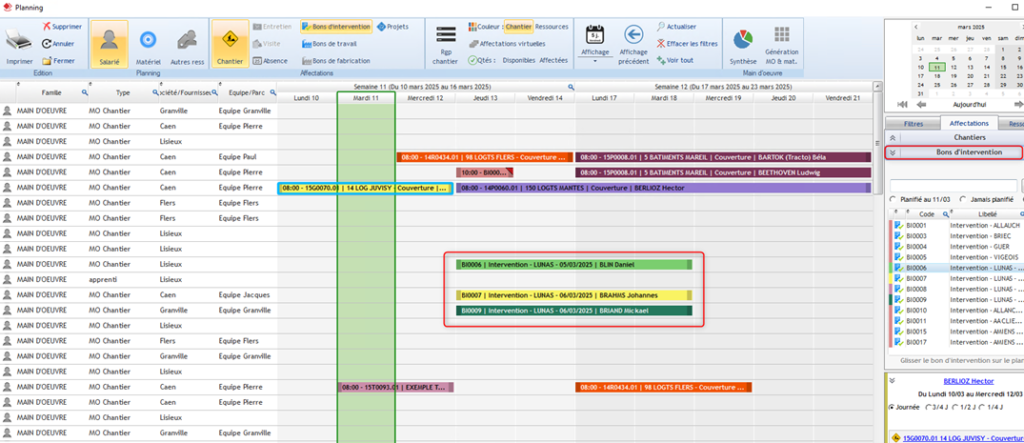Click Annuler undo button
Screen dimensions: 1024x443
pos(58,44)
